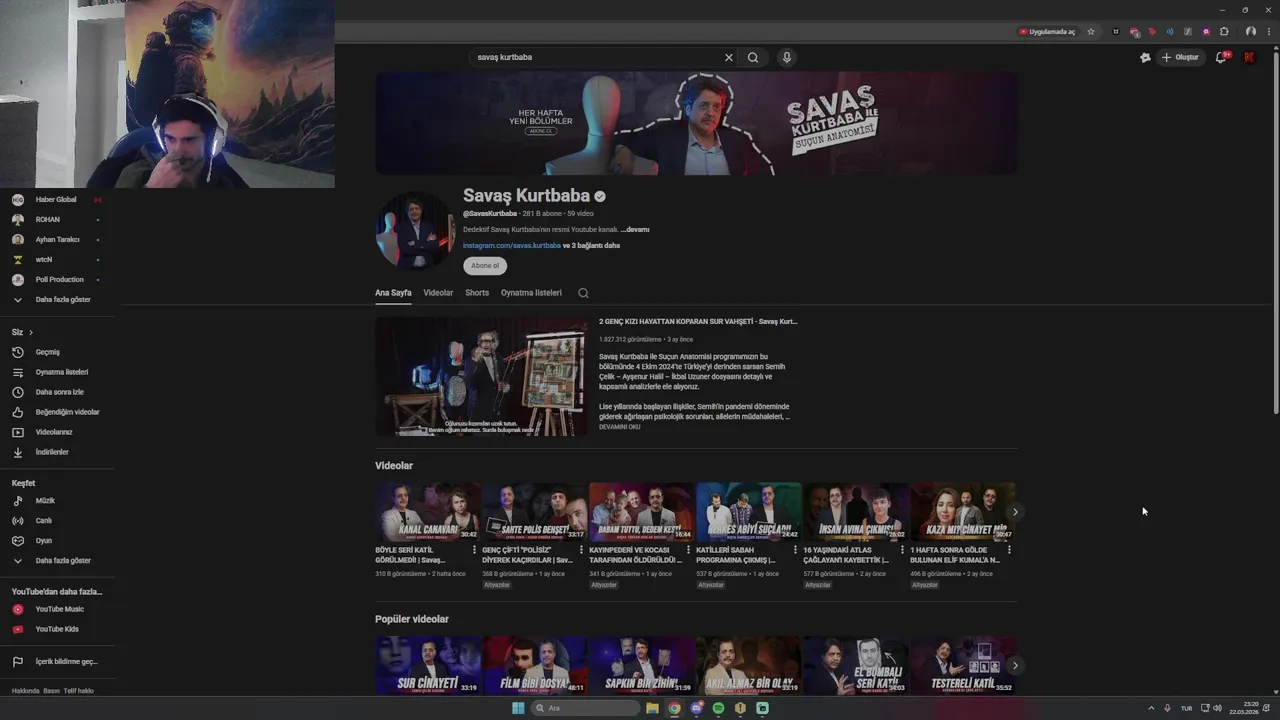This screenshot has height=720, width=1280.
Task: Open the Siz section chevron
Action: pyautogui.click(x=31, y=332)
